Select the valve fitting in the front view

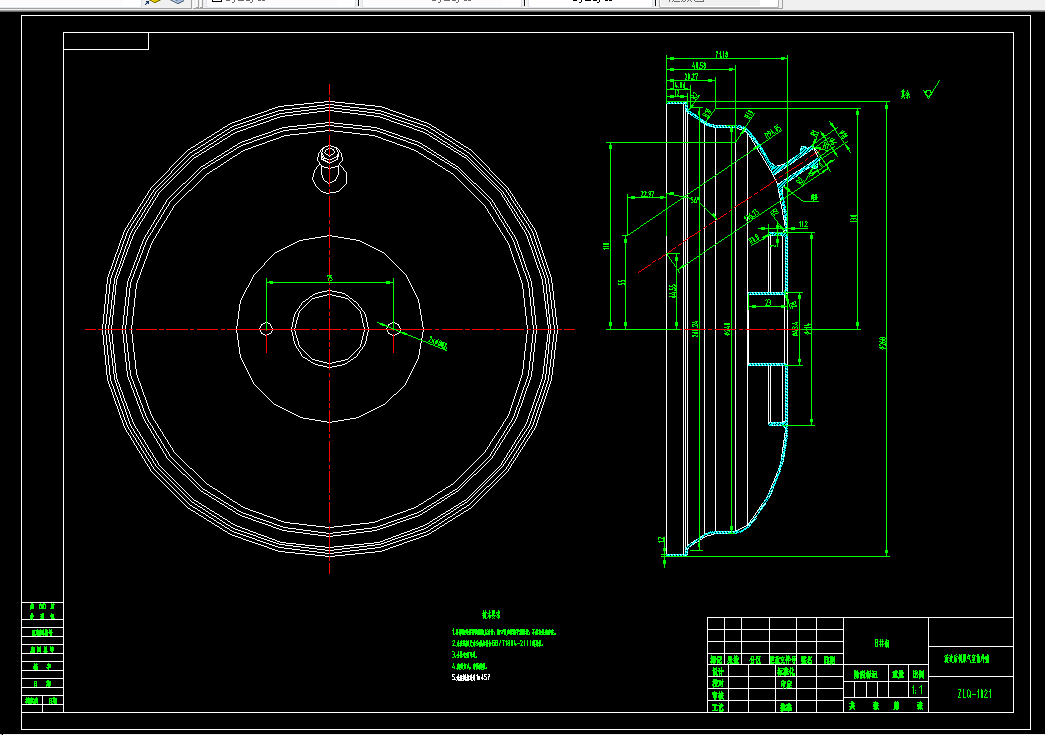329,169
